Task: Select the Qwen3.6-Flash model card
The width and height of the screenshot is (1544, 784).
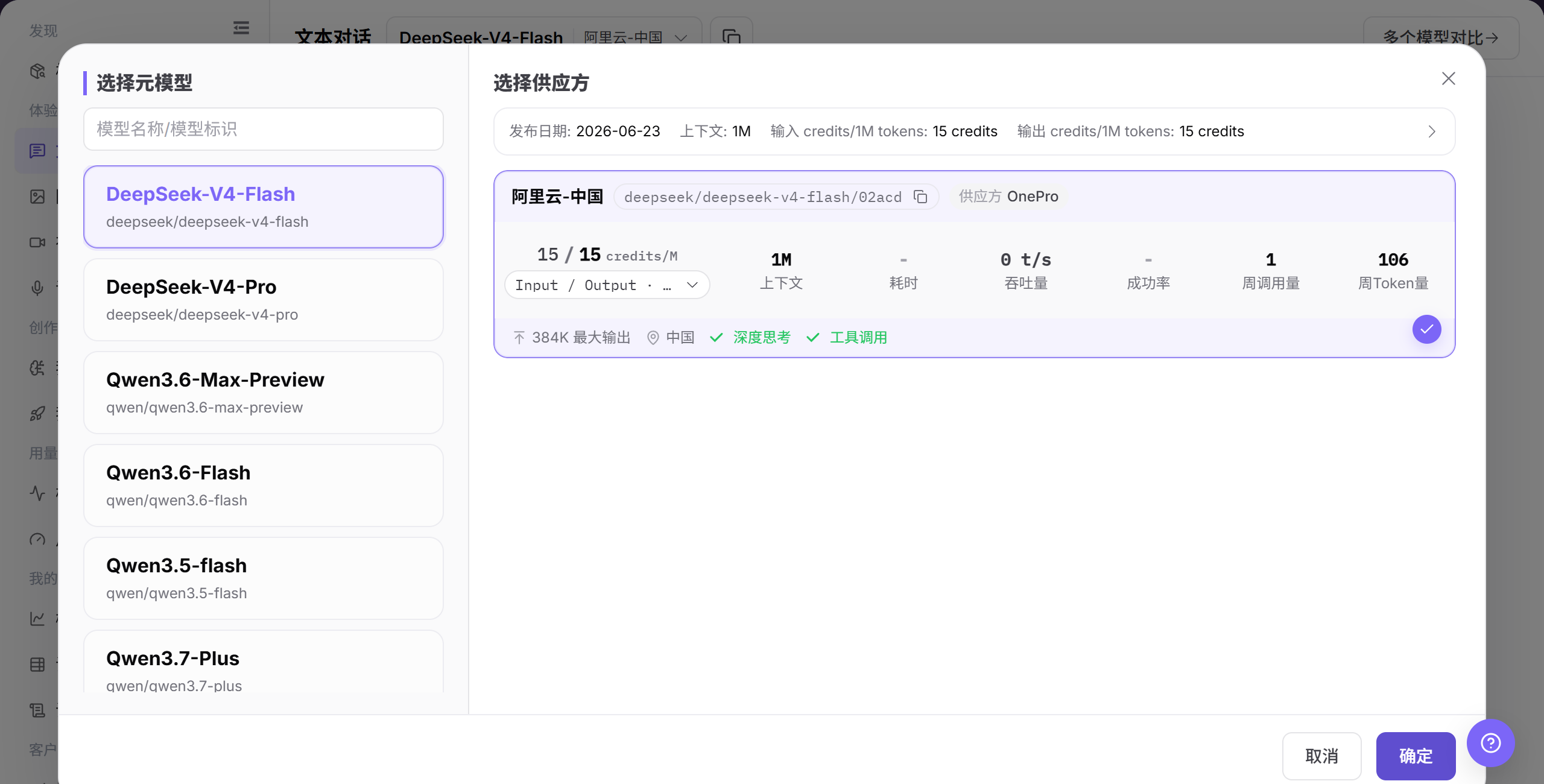Action: click(264, 485)
